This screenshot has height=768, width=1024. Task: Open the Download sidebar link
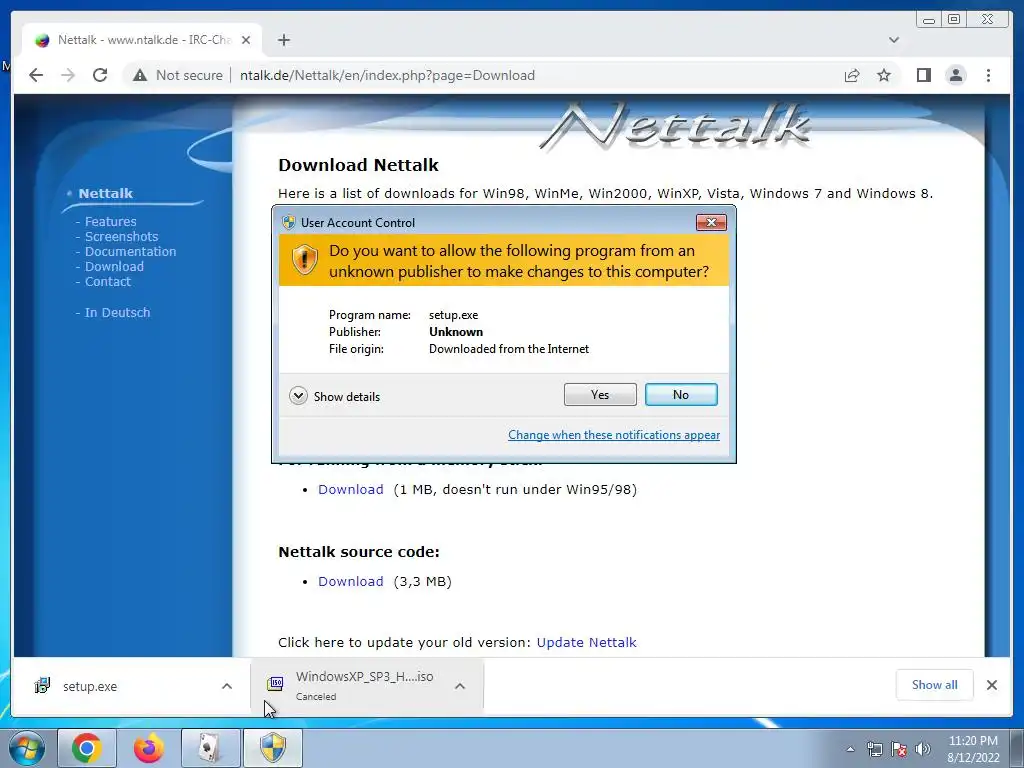[114, 266]
